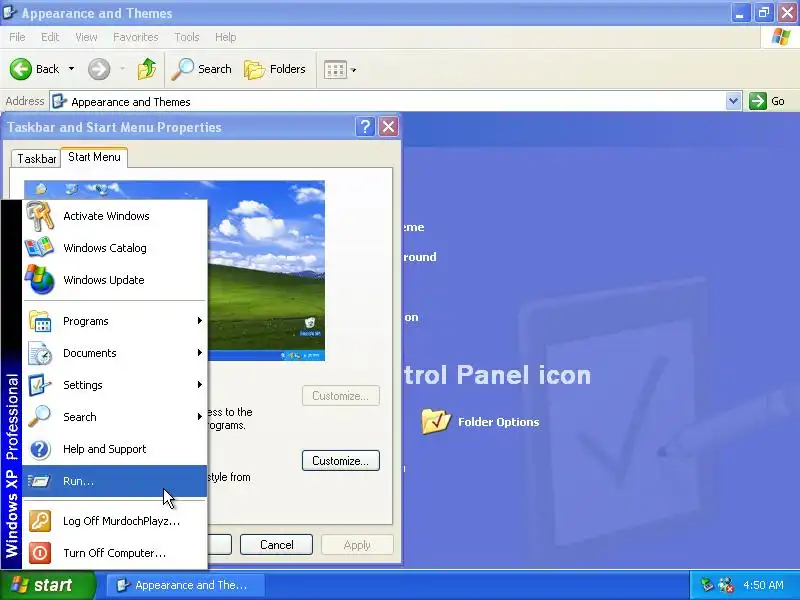This screenshot has width=800, height=600.
Task: Click the Run... icon
Action: (39, 481)
